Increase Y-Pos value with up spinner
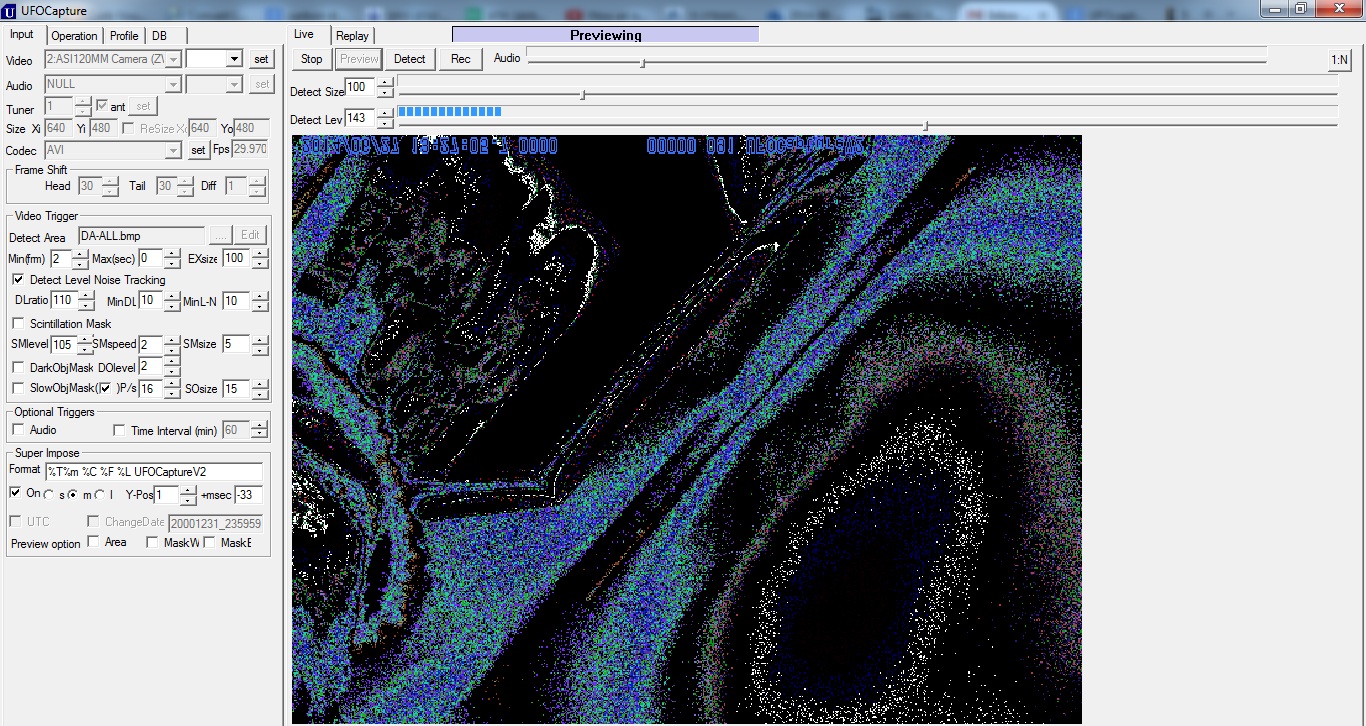 click(189, 490)
